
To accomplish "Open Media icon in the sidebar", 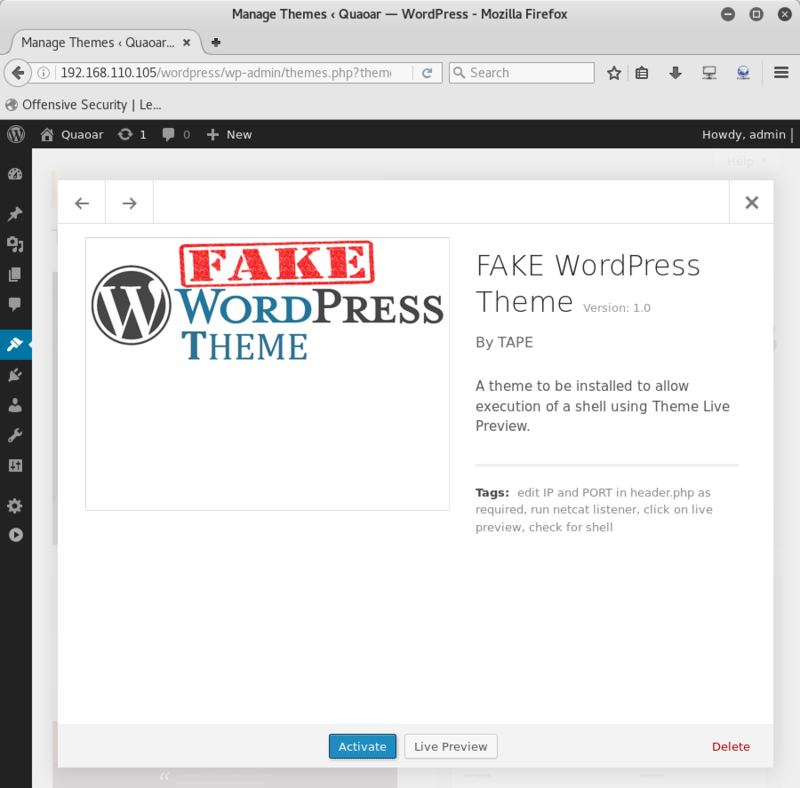I will tap(15, 244).
